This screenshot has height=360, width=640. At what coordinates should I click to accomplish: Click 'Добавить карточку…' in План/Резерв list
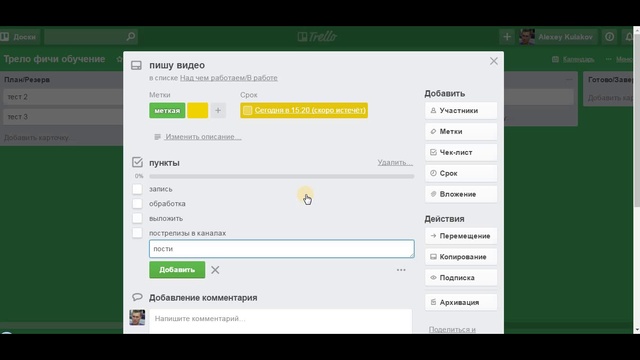(x=39, y=138)
